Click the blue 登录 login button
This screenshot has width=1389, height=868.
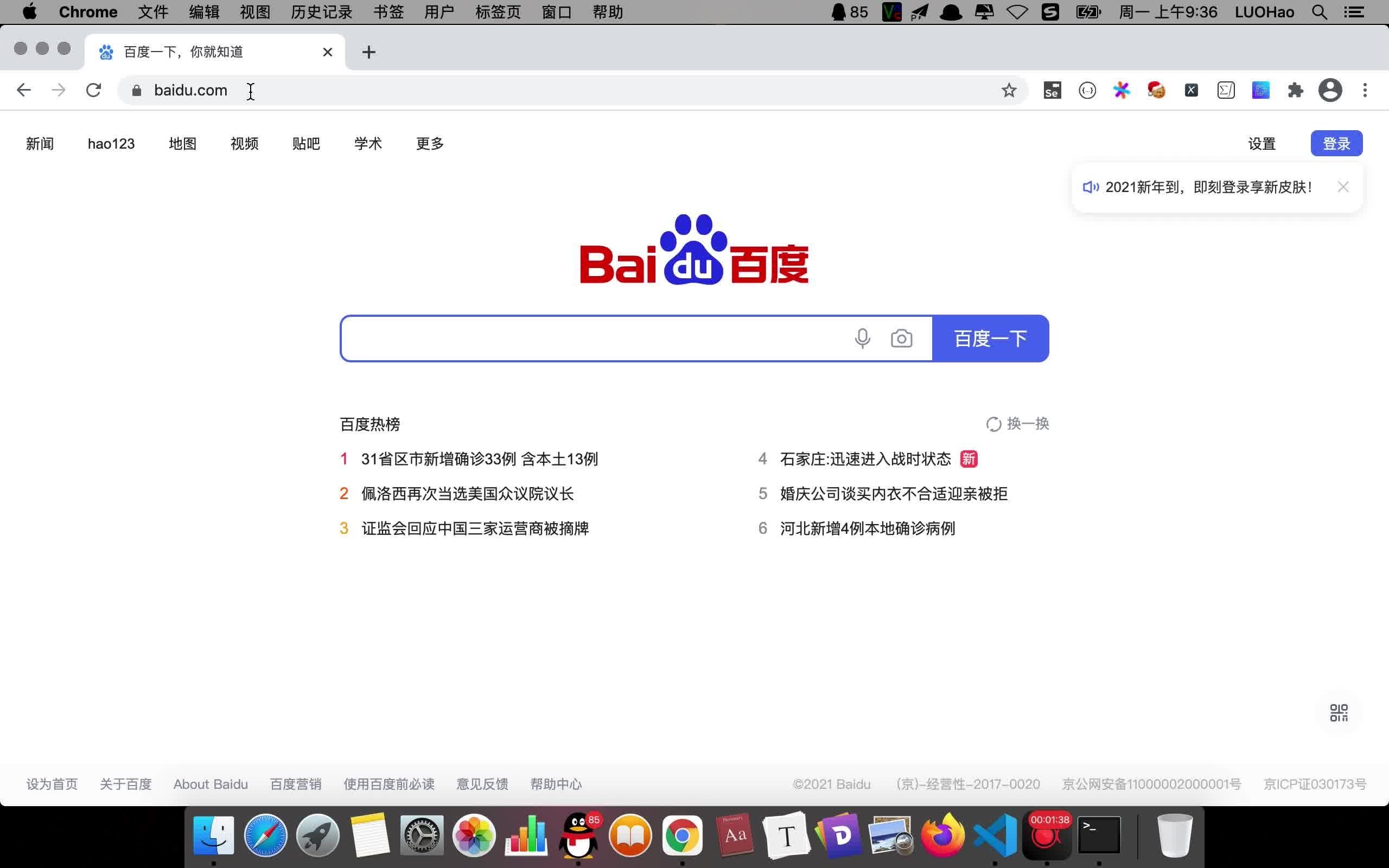[x=1336, y=144]
